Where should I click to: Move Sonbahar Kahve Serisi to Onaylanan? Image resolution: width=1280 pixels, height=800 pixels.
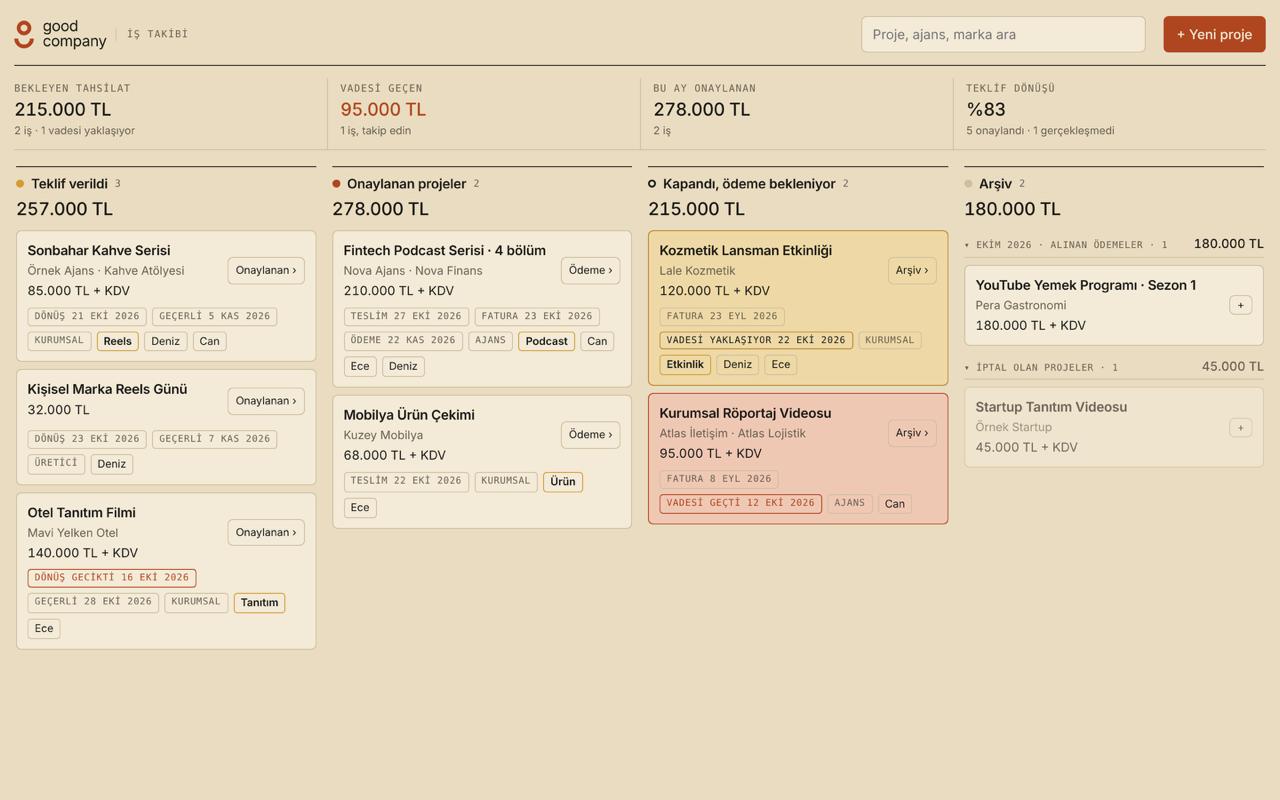266,270
